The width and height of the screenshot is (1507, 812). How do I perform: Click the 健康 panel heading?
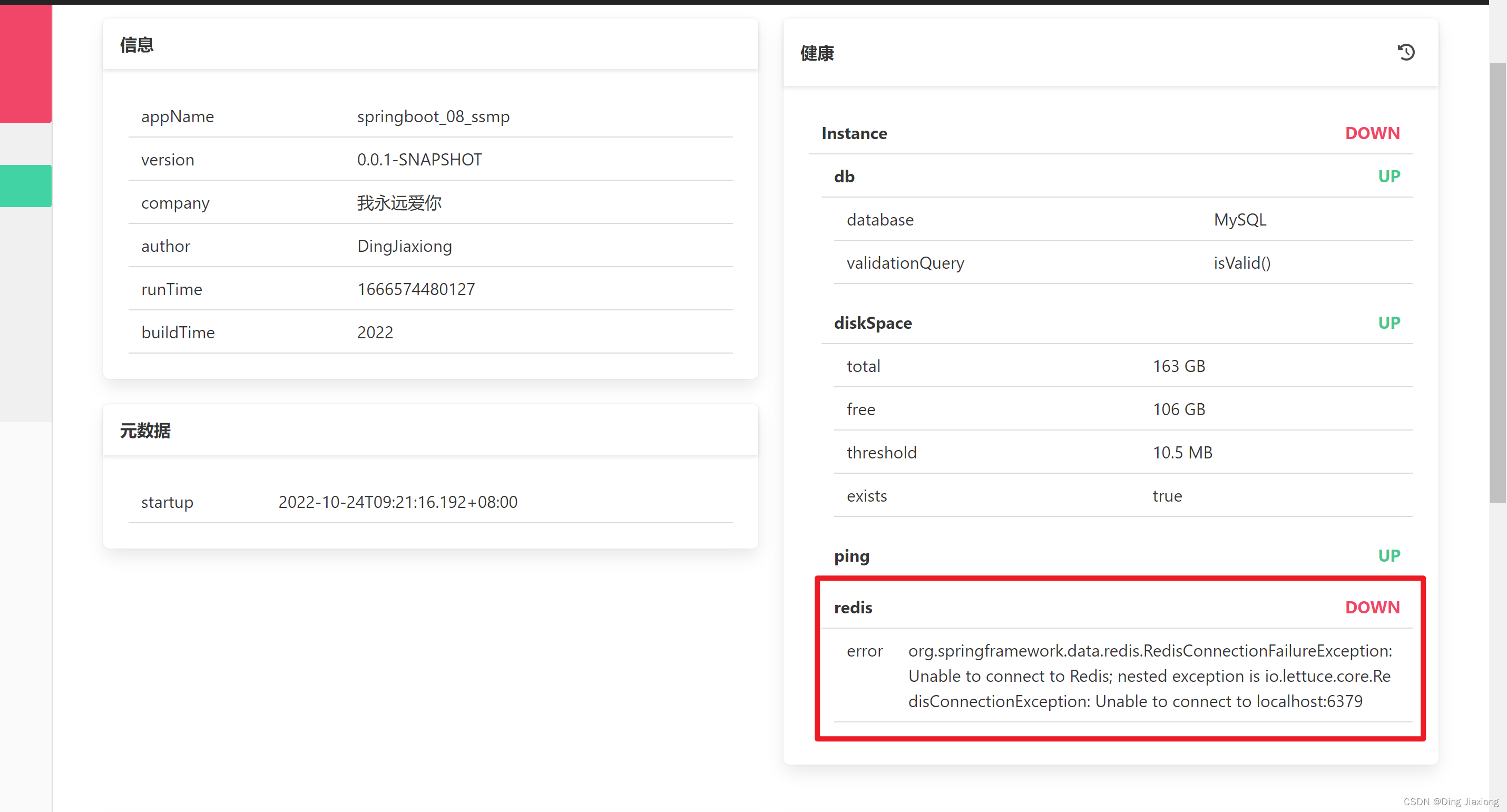click(x=817, y=53)
